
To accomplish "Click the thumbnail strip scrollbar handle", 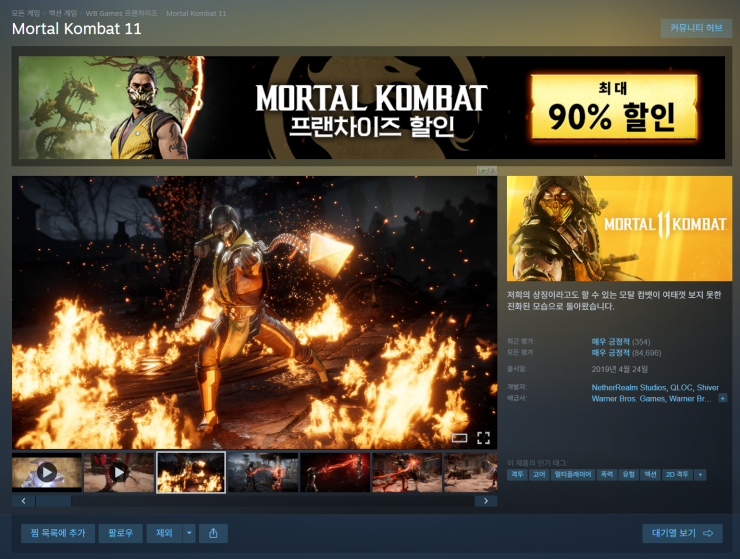I will click(53, 501).
